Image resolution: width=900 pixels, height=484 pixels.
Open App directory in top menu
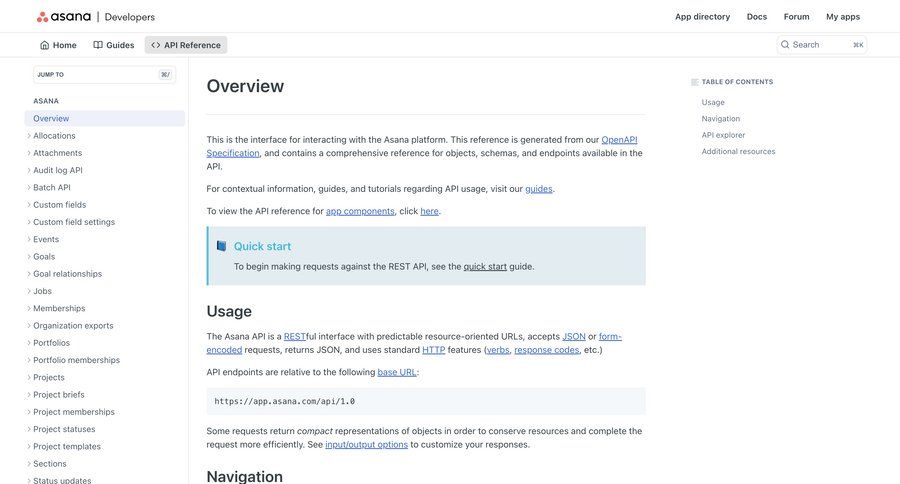coord(703,17)
